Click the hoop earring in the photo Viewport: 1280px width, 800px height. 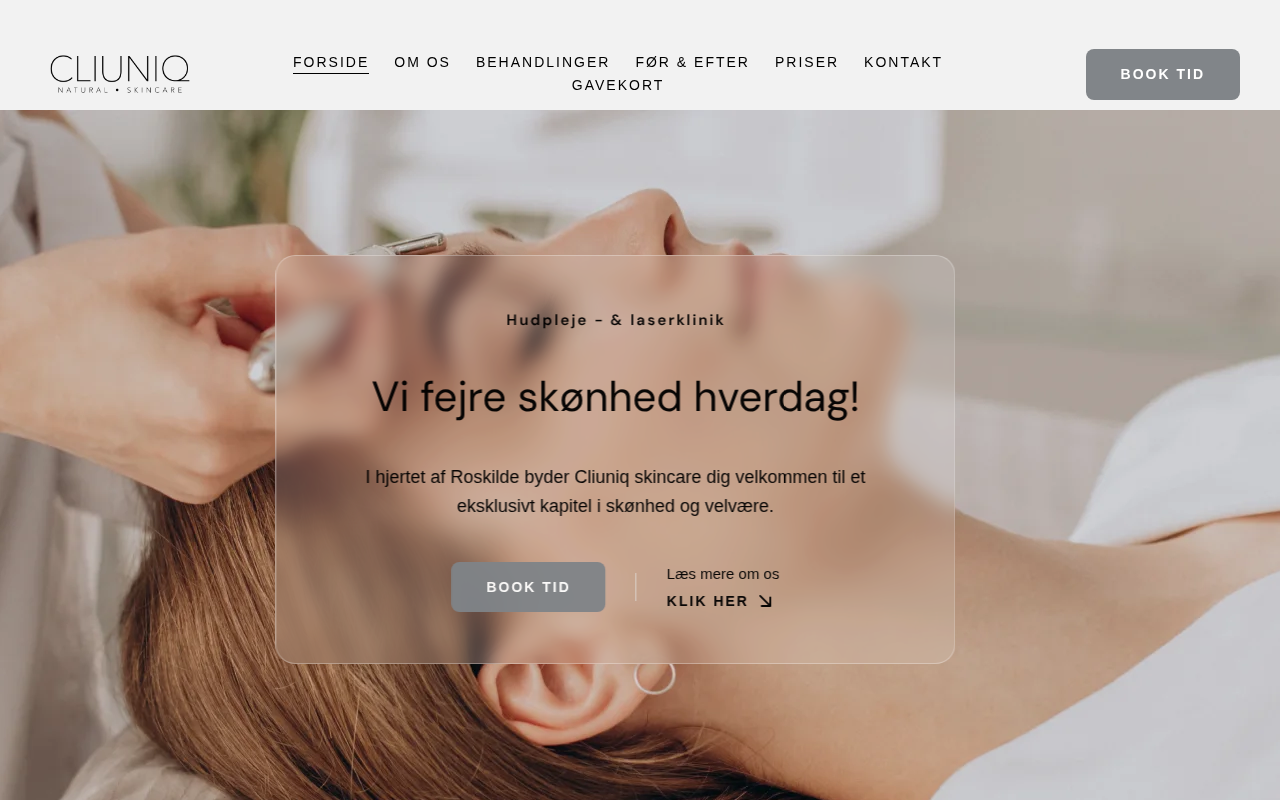[655, 677]
